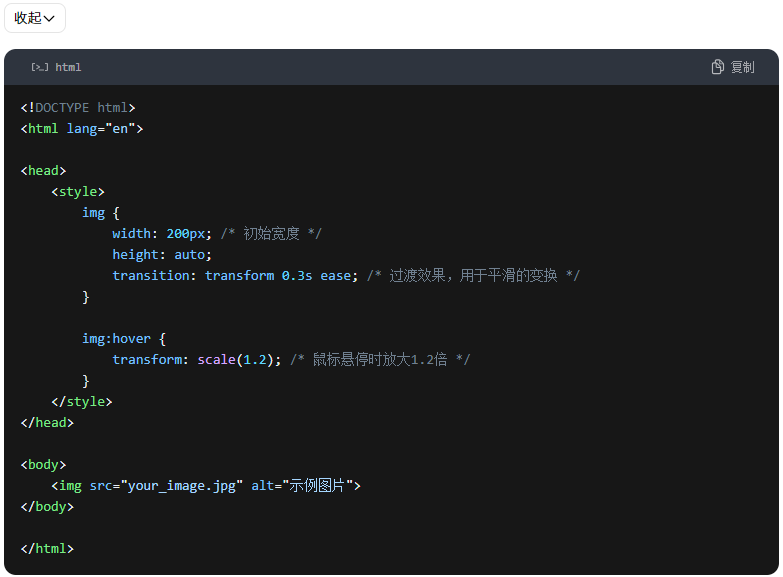Click the closing </html> tag
The width and height of the screenshot is (783, 577).
(47, 549)
